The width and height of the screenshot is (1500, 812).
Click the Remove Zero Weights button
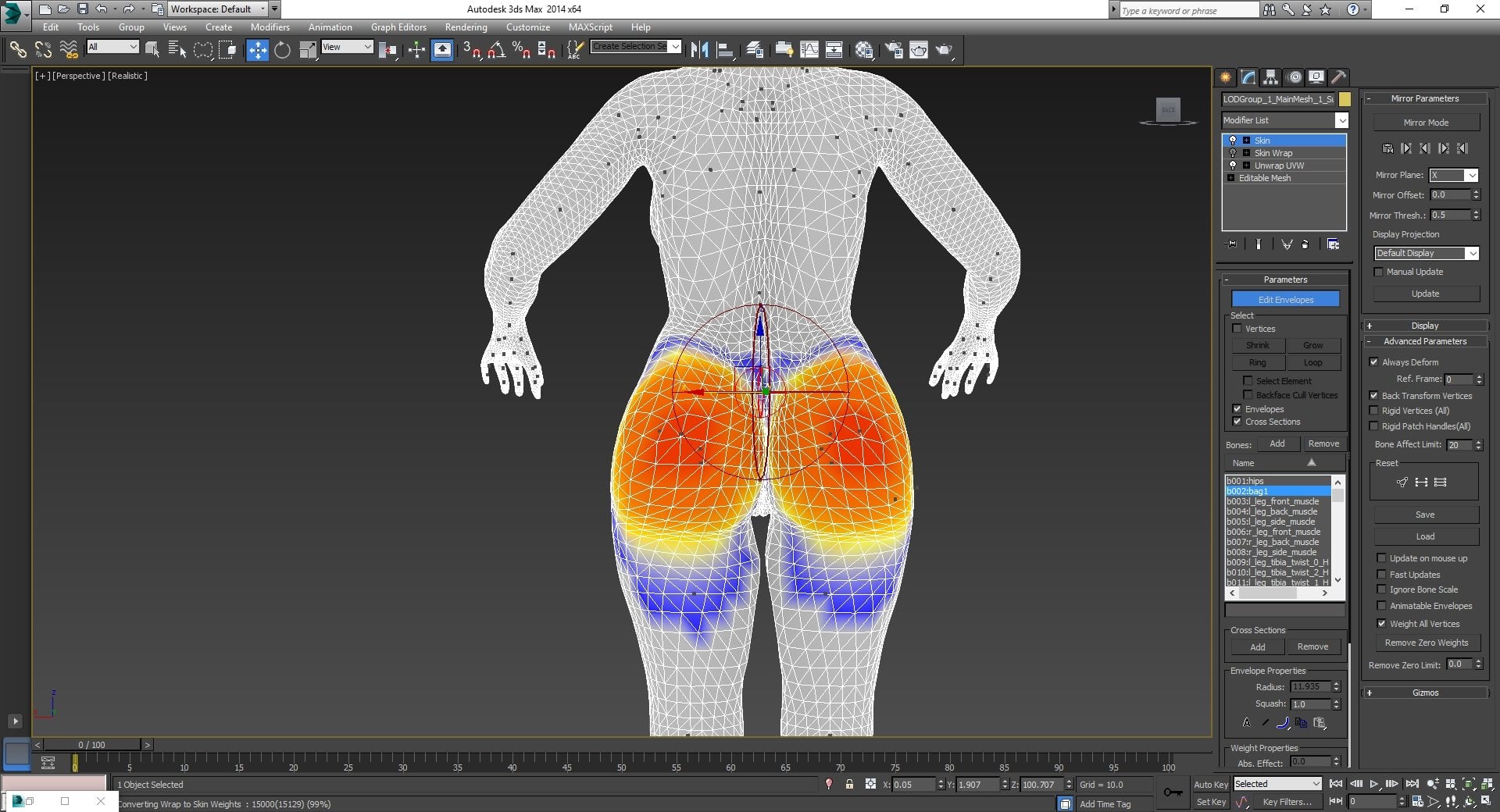(1427, 643)
